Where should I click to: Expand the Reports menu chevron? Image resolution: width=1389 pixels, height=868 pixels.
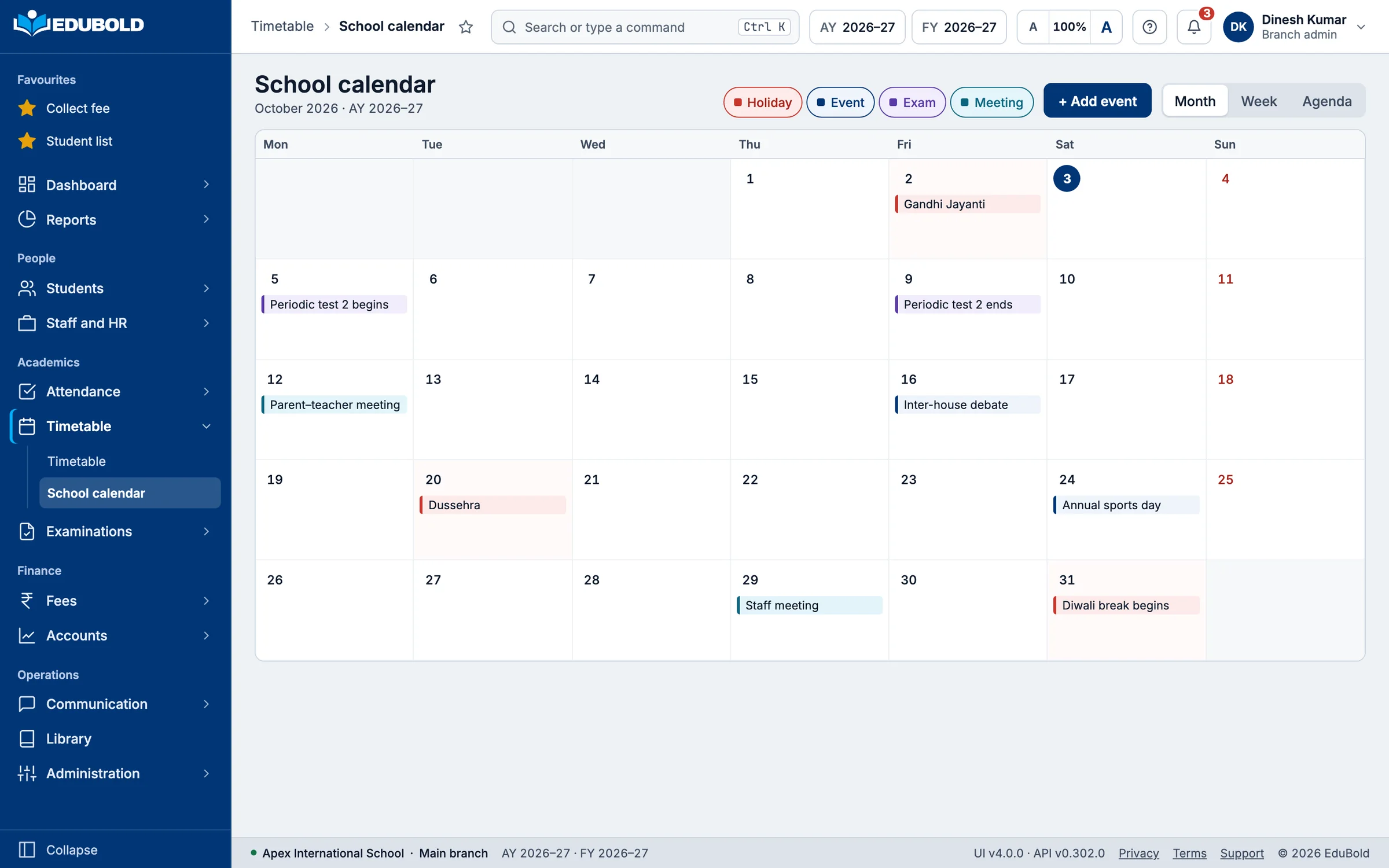pos(206,219)
